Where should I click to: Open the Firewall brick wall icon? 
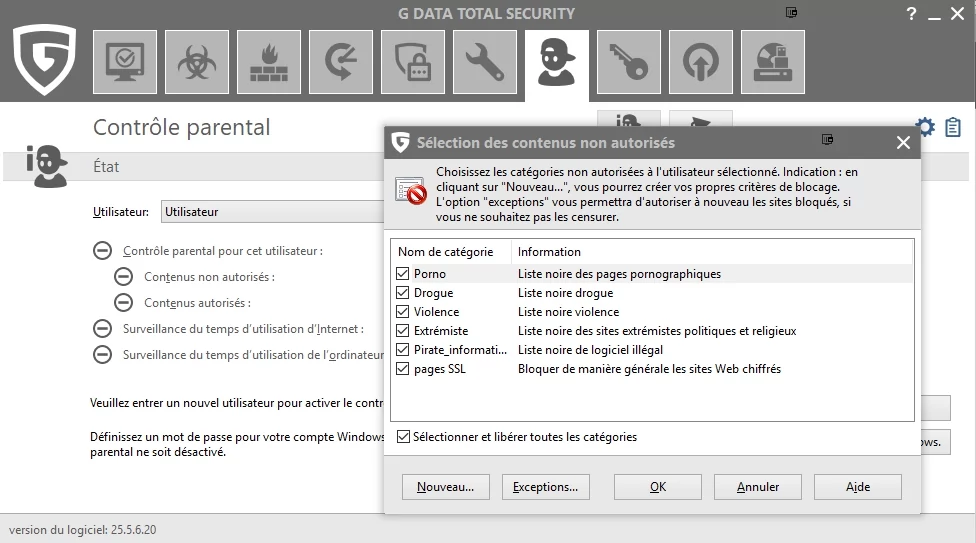[269, 62]
